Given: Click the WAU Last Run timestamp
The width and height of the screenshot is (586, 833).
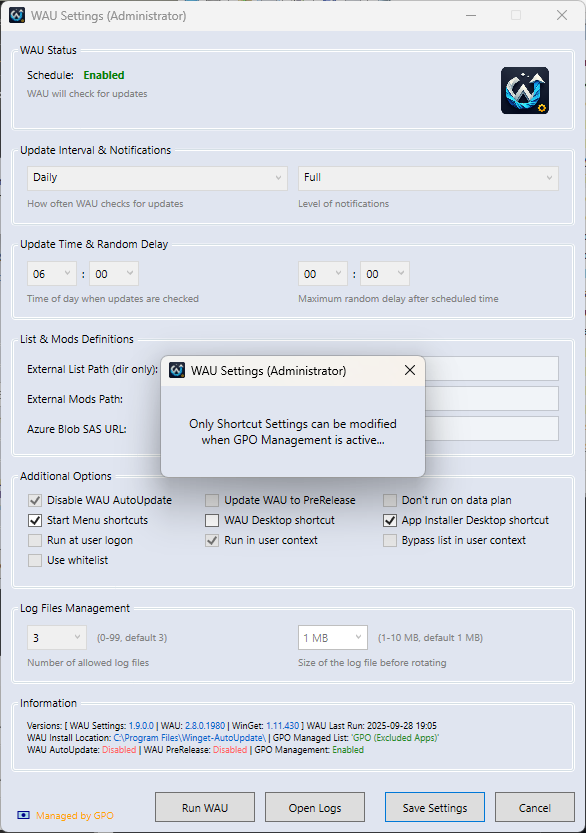Looking at the screenshot, I should click(x=402, y=726).
